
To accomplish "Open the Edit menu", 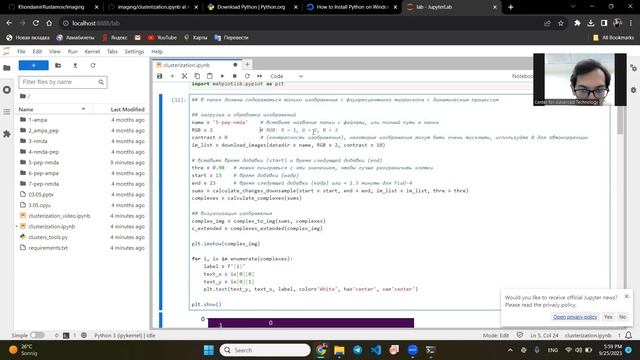I will (37, 51).
